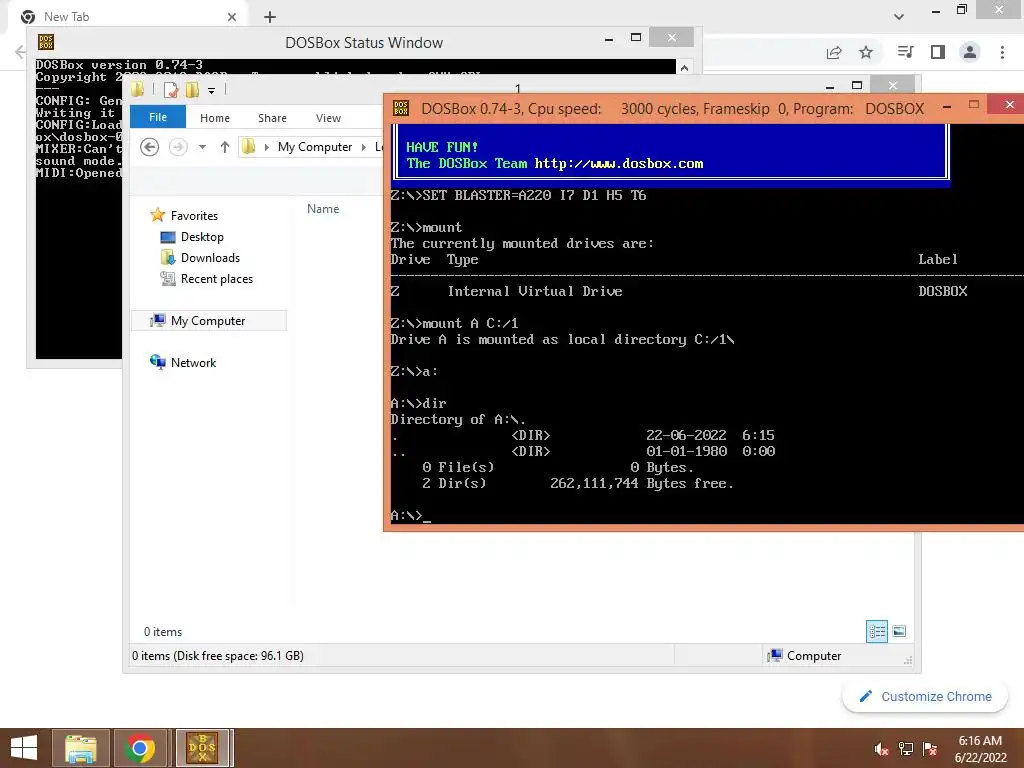Open File Explorer from the taskbar
Viewport: 1024px width, 768px height.
pos(80,748)
